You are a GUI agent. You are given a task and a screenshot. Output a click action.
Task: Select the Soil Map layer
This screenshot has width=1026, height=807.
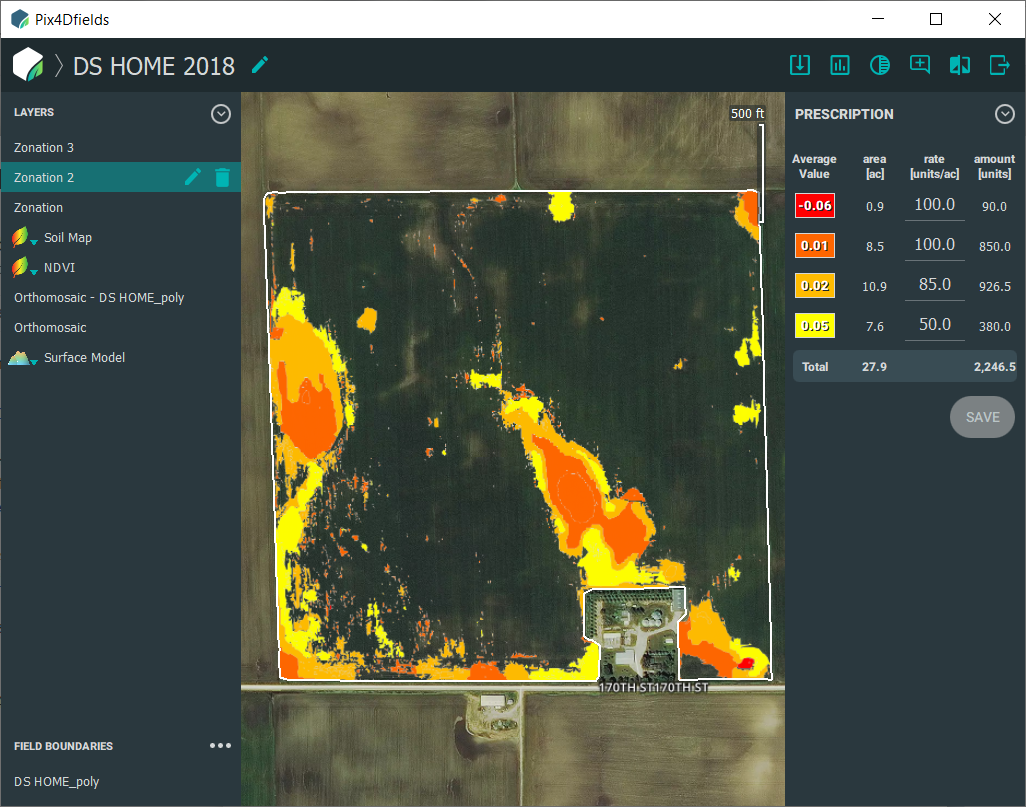click(120, 238)
